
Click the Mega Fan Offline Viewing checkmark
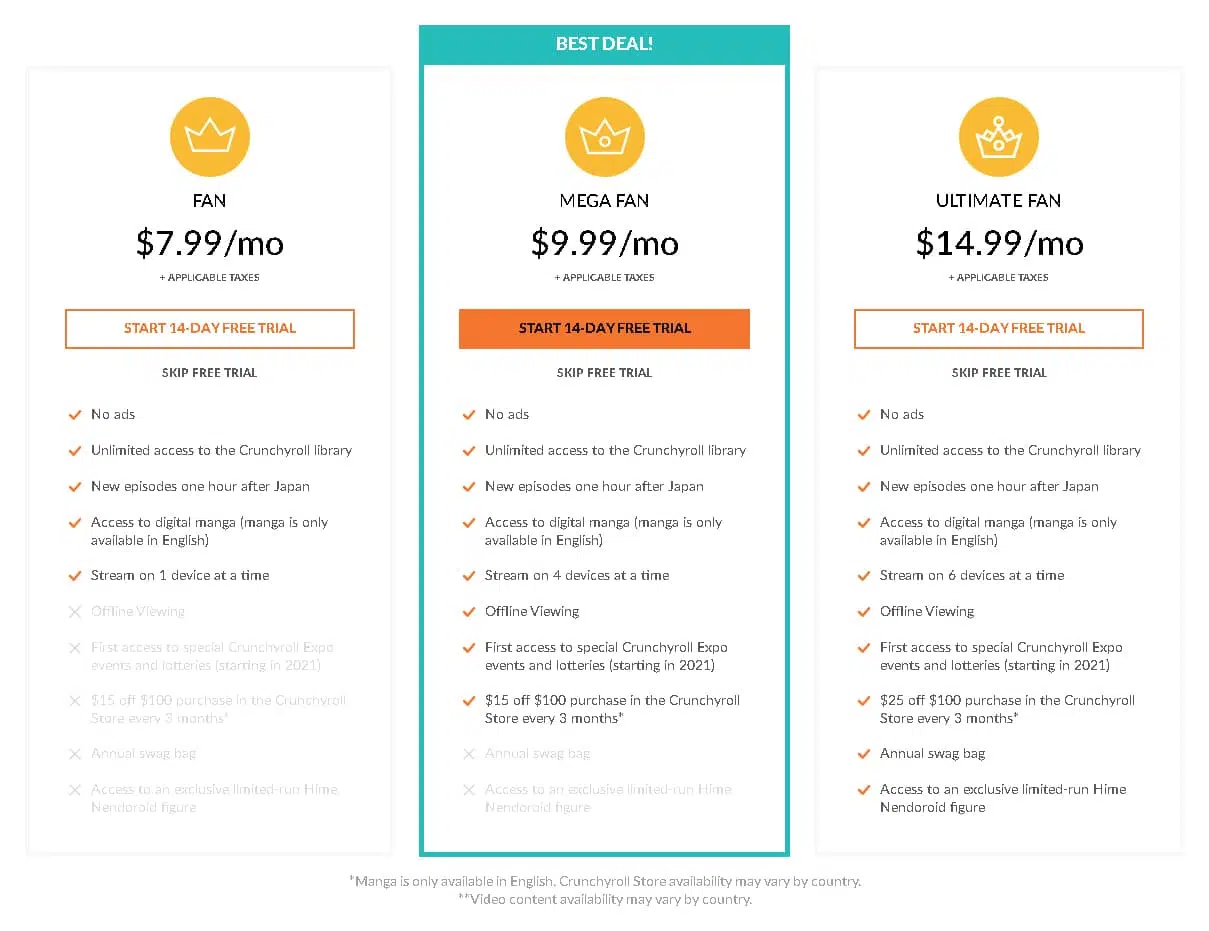pos(469,611)
